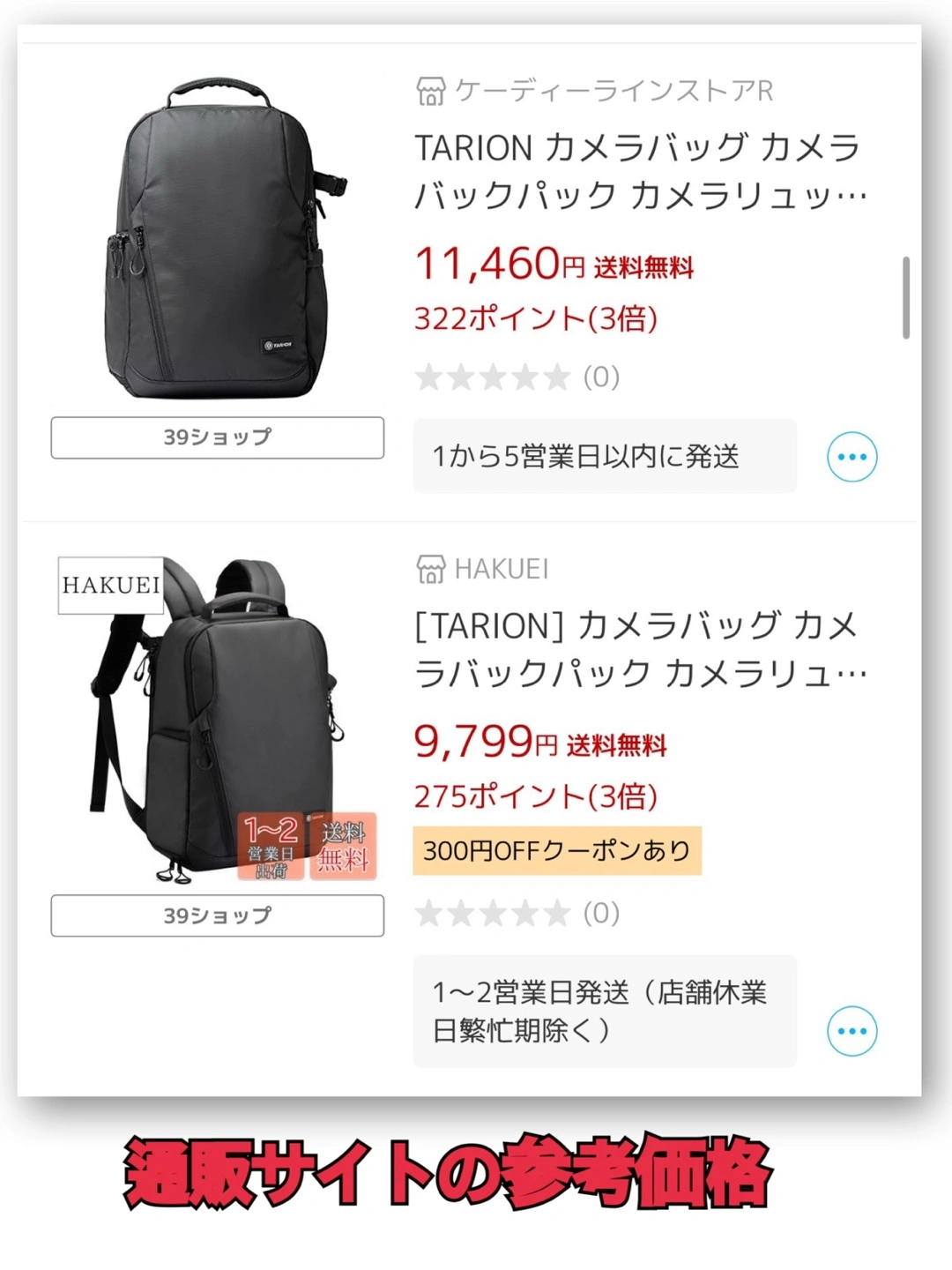952x1270 pixels.
Task: Select the 39ショップ button under first product
Action: click(x=218, y=437)
